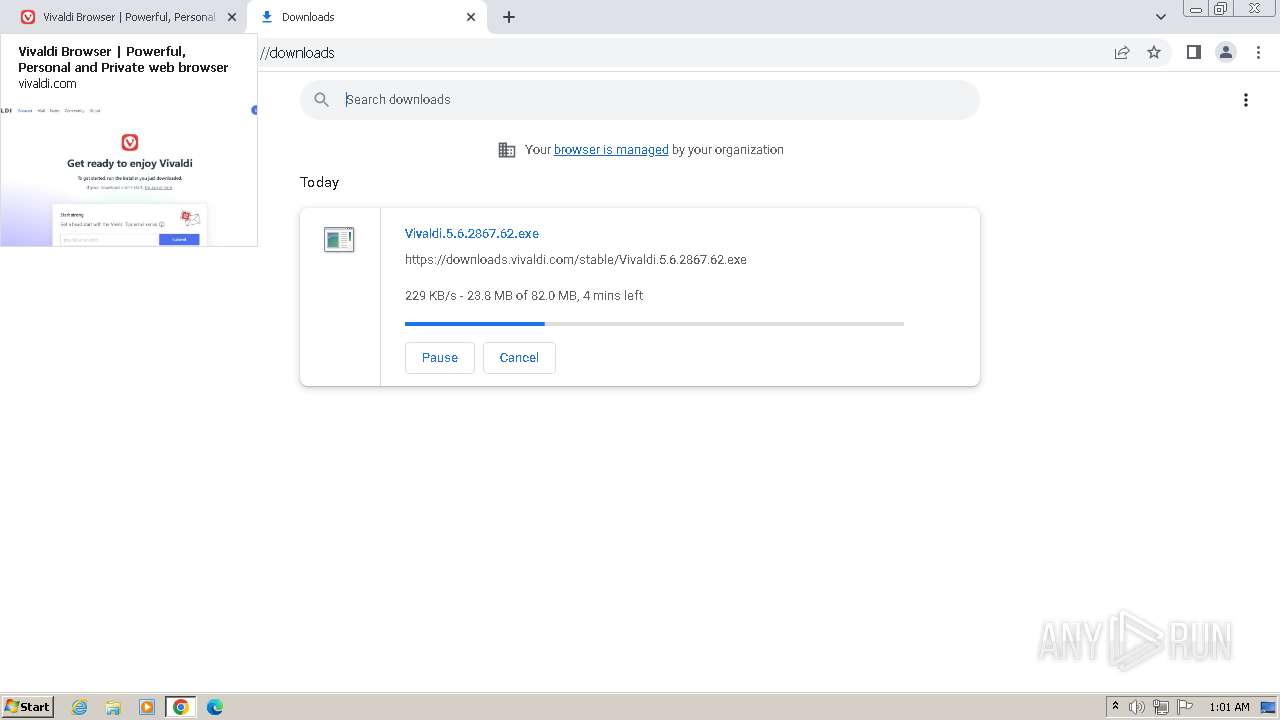
Task: Click the search magnifier icon
Action: point(321,100)
